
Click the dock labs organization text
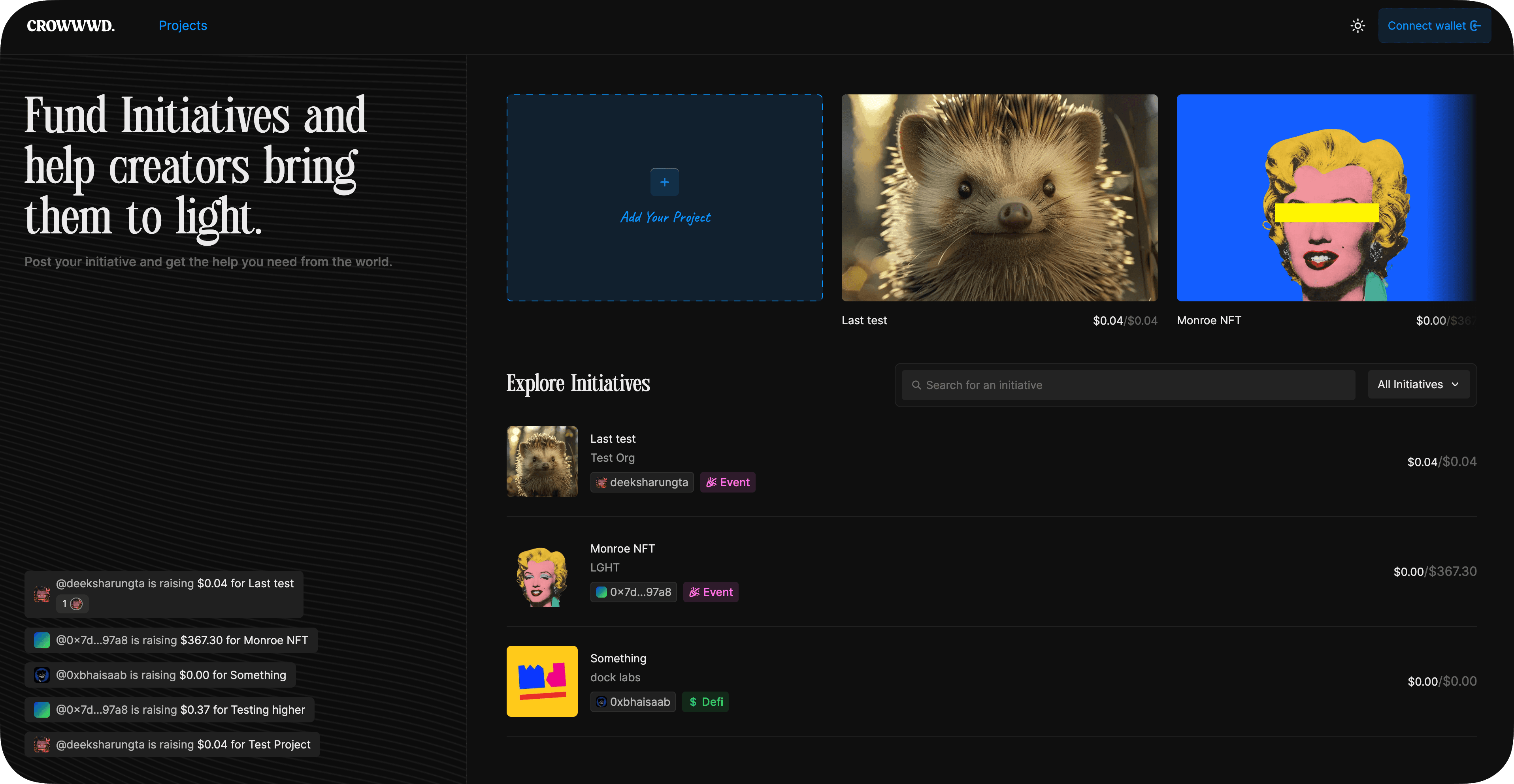pyautogui.click(x=615, y=677)
